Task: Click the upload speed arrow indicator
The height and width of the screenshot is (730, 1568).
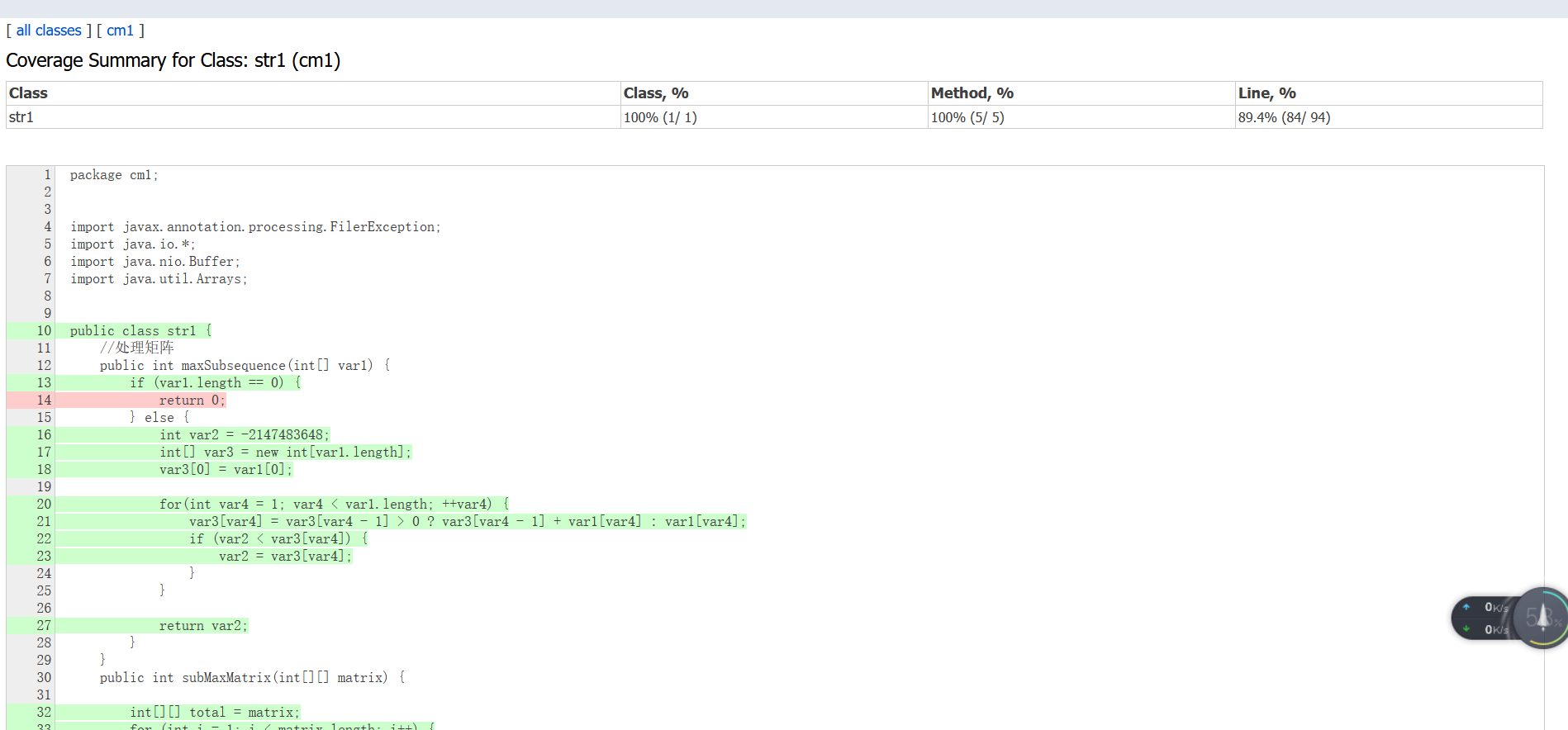Action: (1466, 607)
